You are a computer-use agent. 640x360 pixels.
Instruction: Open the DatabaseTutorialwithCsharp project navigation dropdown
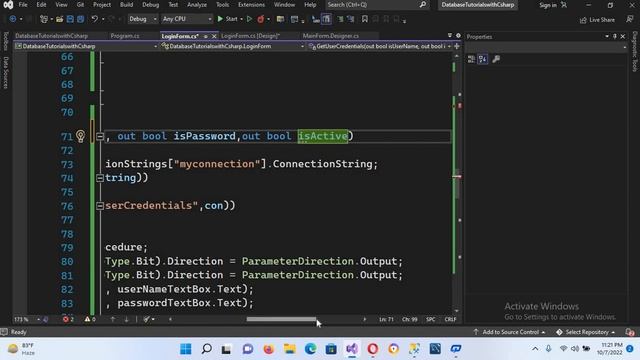[x=86, y=46]
